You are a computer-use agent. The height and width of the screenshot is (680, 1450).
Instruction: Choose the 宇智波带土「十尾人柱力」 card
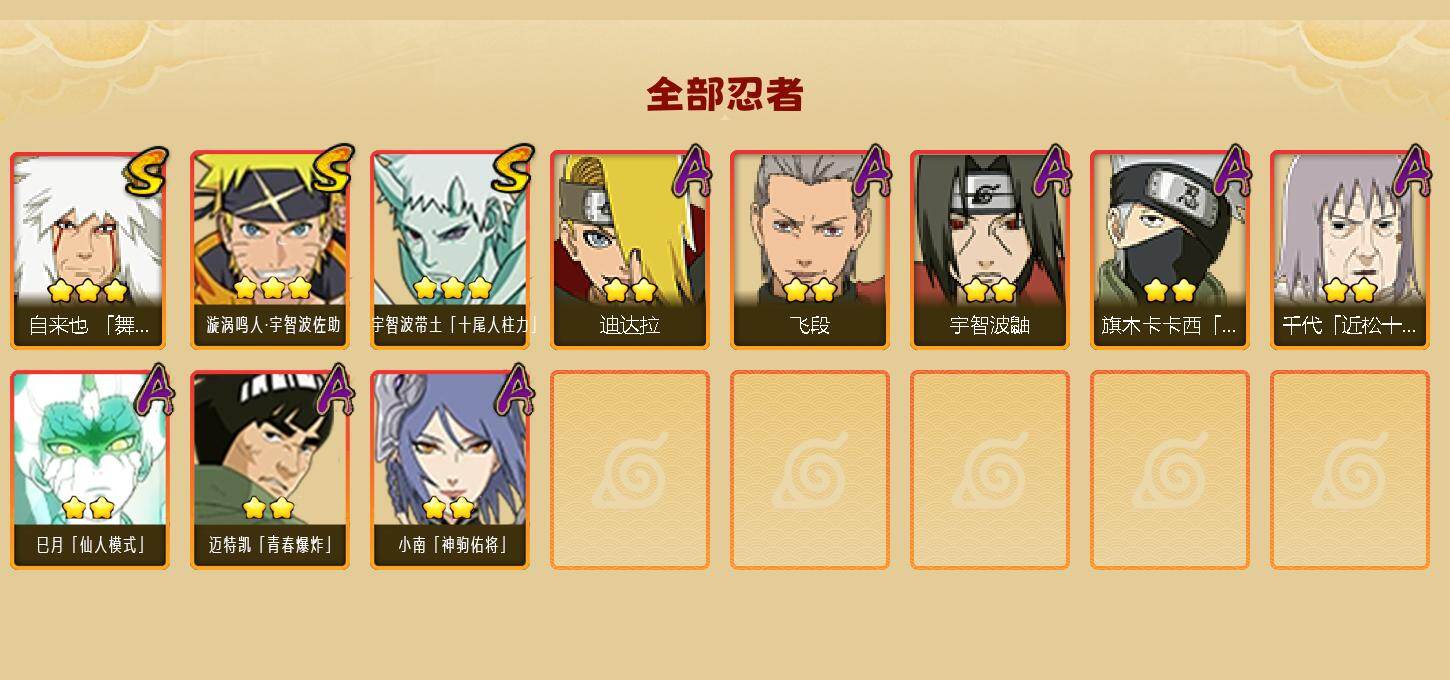tap(450, 250)
